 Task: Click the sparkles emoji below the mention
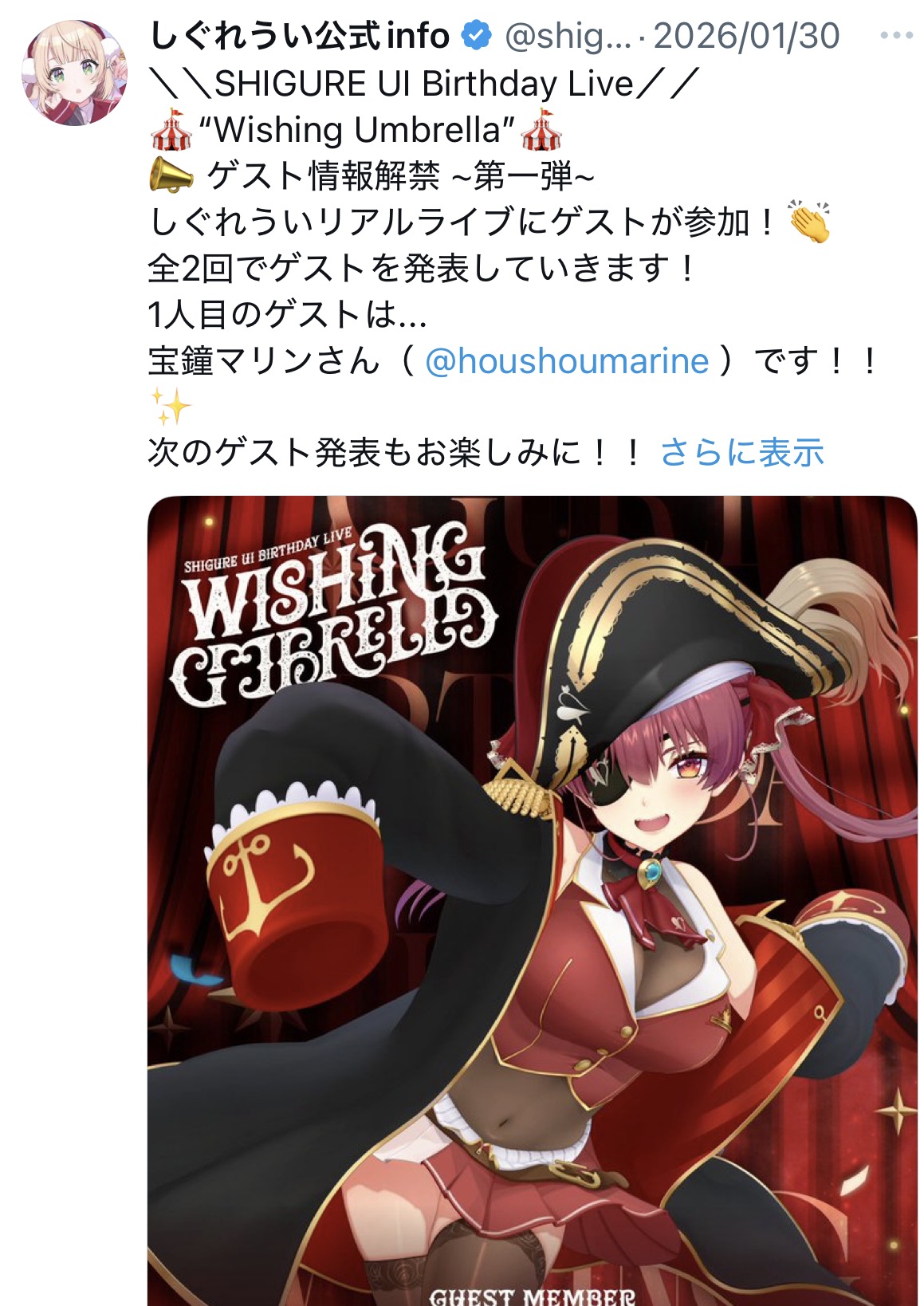(x=171, y=407)
